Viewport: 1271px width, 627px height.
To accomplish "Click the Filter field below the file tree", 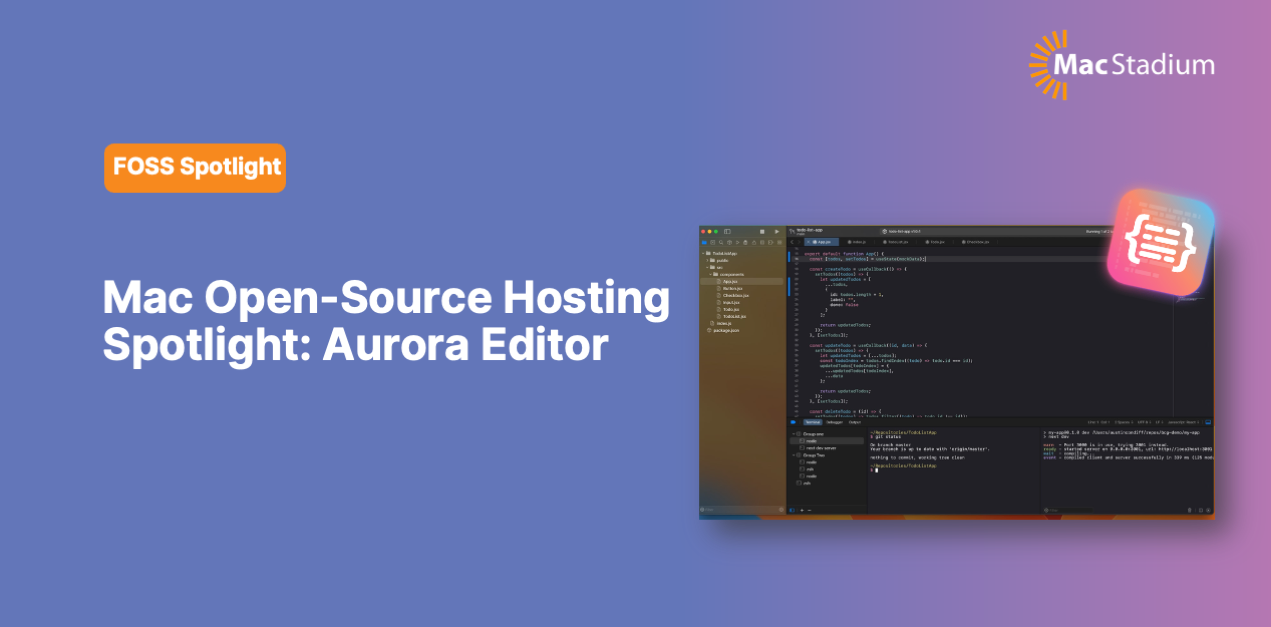I will pos(741,510).
